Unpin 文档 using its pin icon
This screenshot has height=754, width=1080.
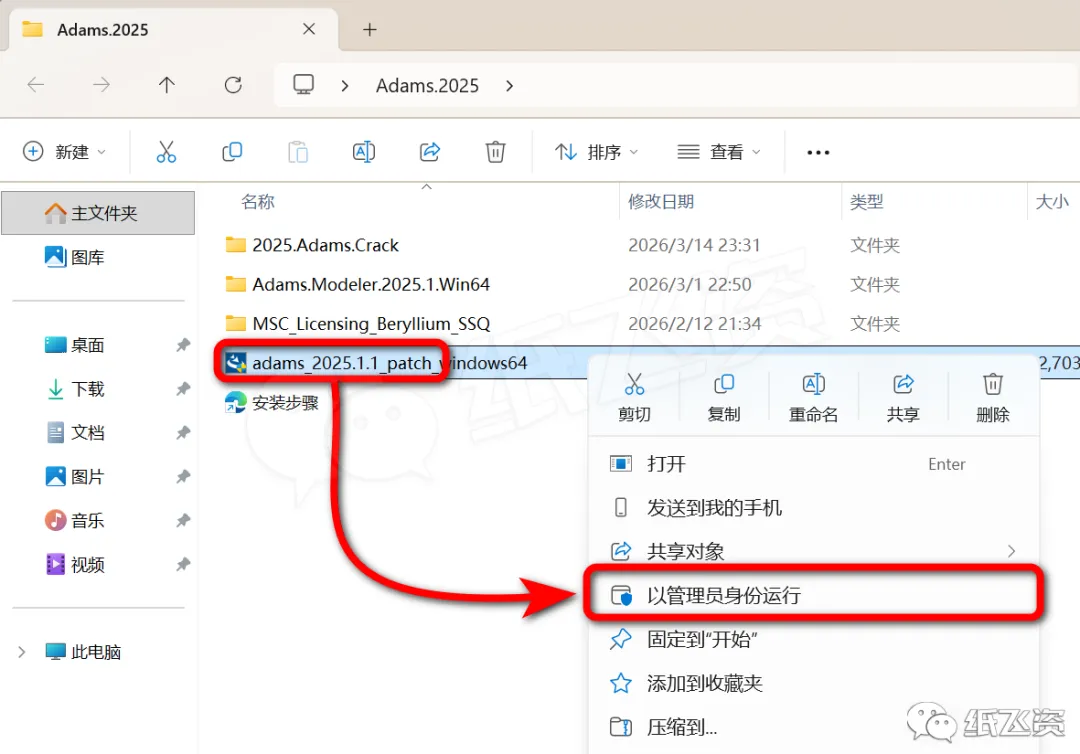[x=183, y=432]
